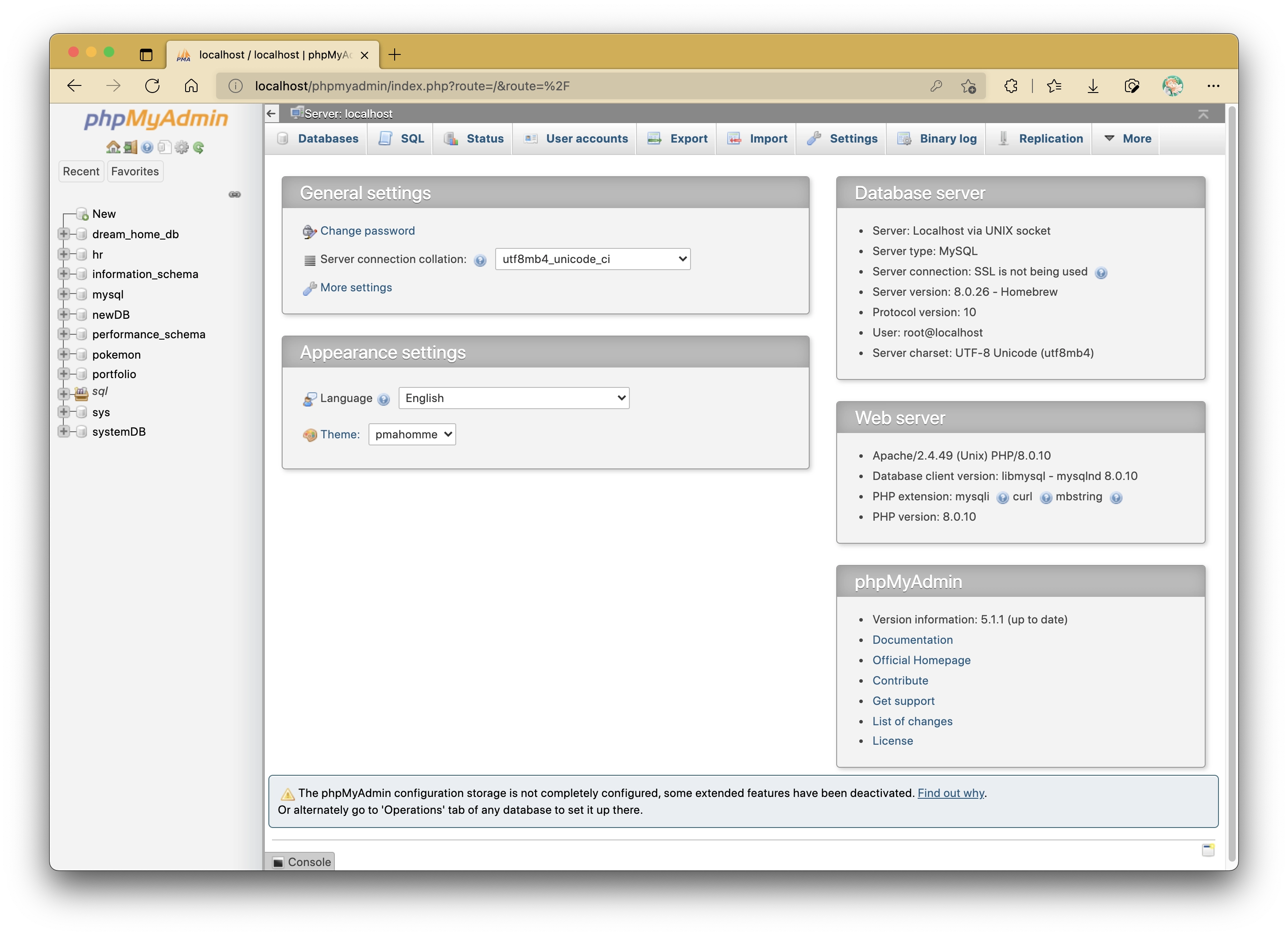Image resolution: width=1288 pixels, height=936 pixels.
Task: Open the Language dropdown
Action: [x=513, y=398]
